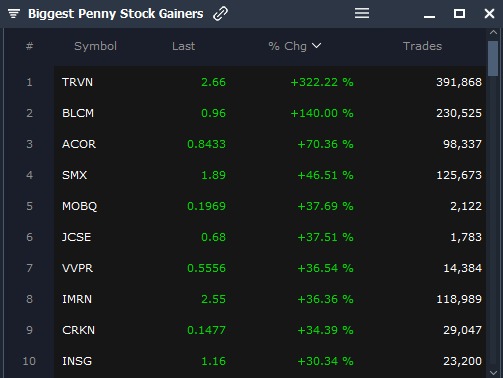
Task: Click the link chain icon
Action: coord(220,14)
